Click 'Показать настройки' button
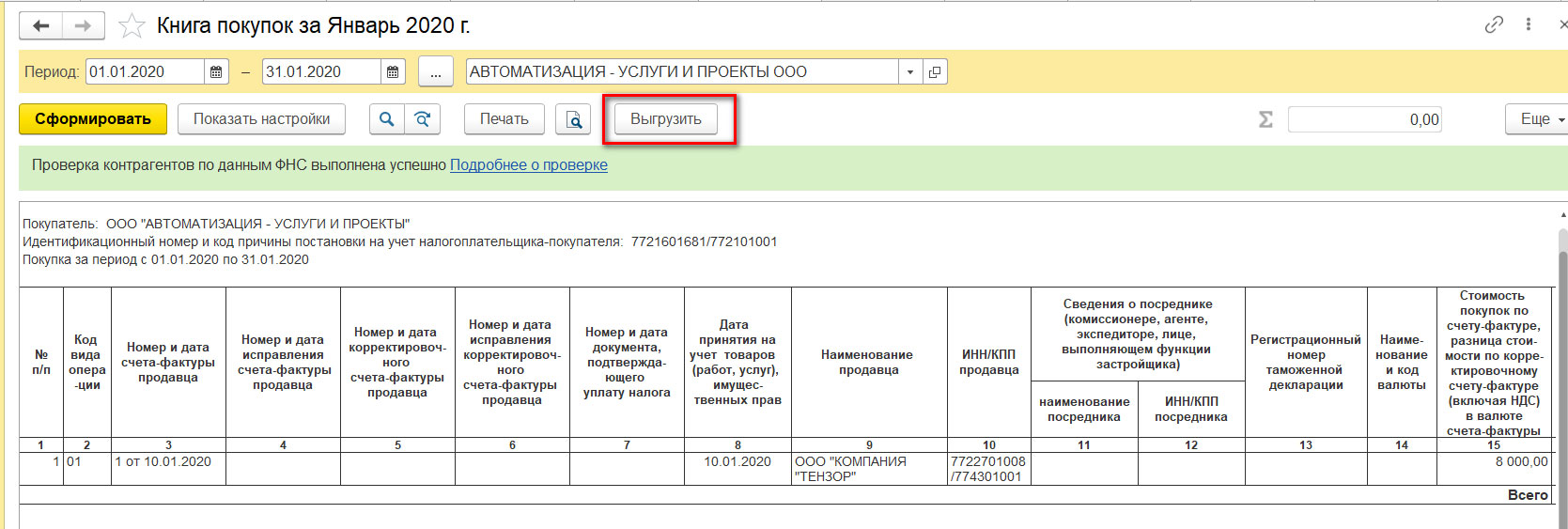 (261, 119)
